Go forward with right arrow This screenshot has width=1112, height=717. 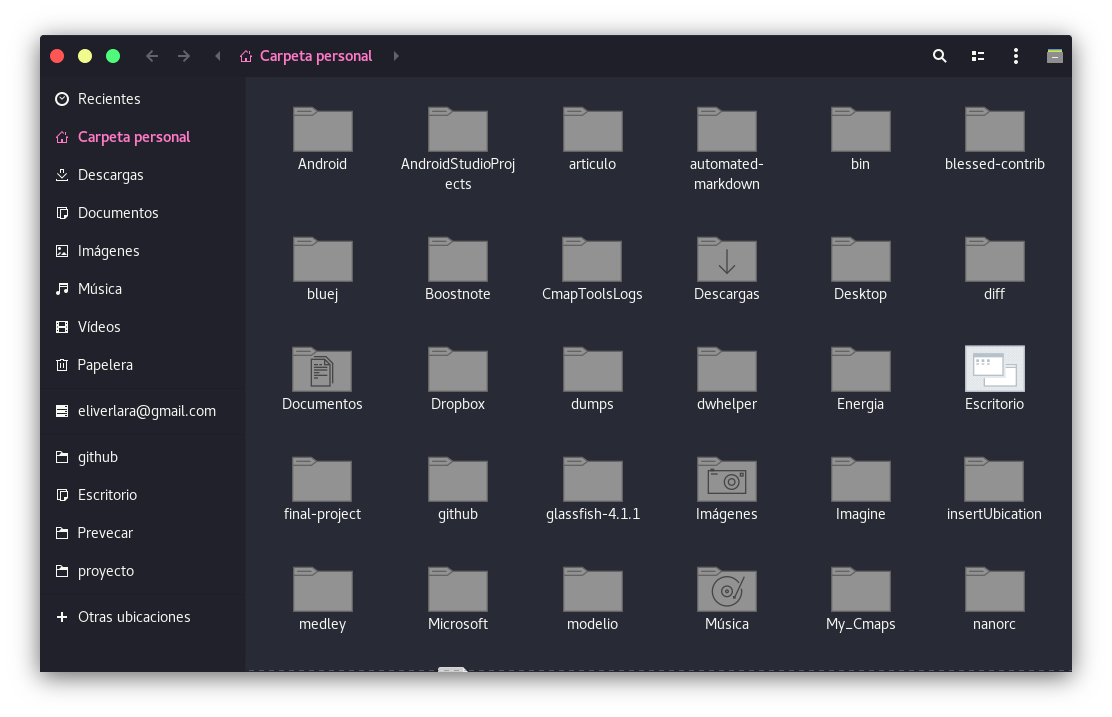[x=184, y=56]
